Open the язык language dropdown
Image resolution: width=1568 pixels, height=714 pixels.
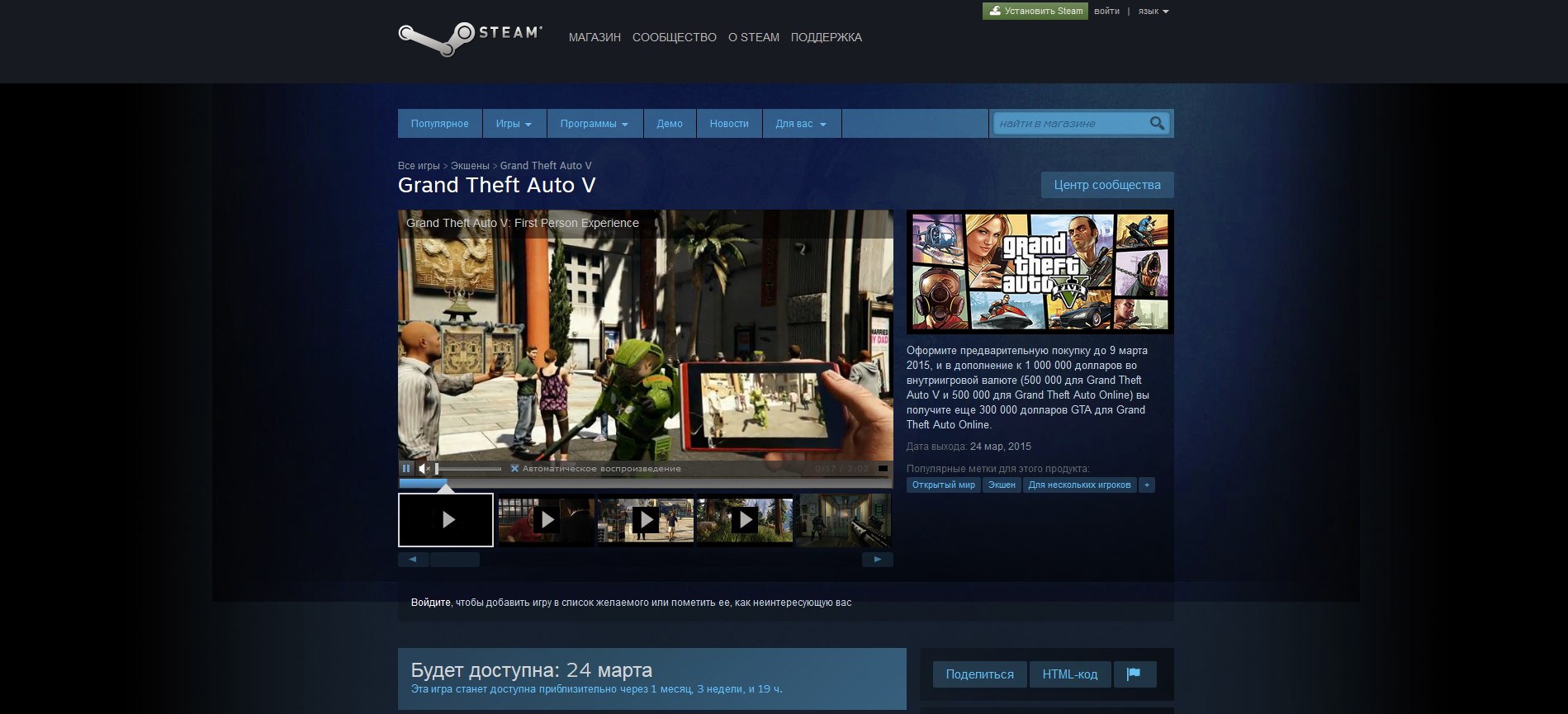point(1153,12)
